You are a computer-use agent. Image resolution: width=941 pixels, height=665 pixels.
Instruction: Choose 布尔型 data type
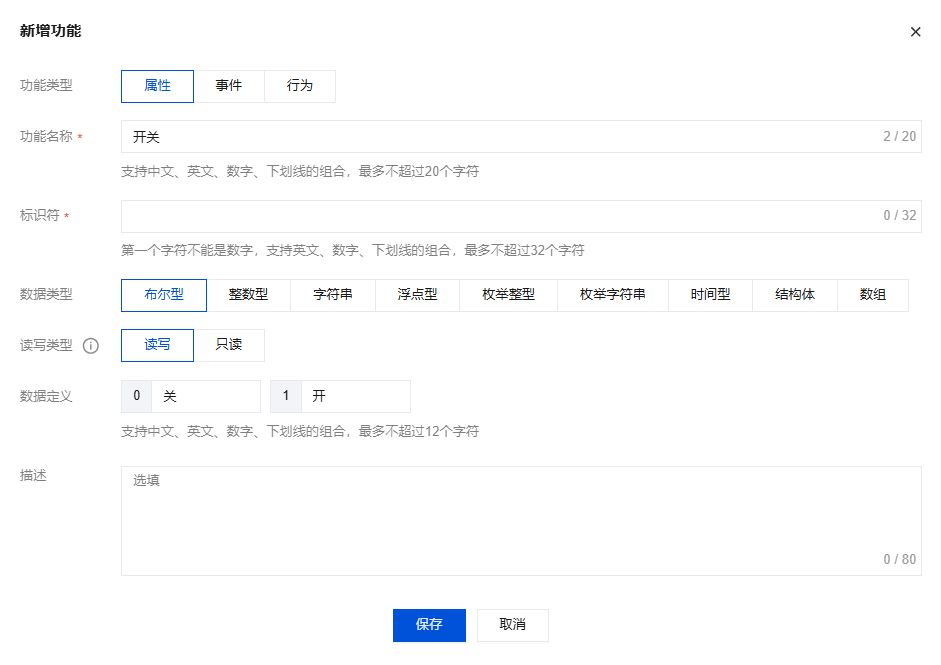coord(164,295)
